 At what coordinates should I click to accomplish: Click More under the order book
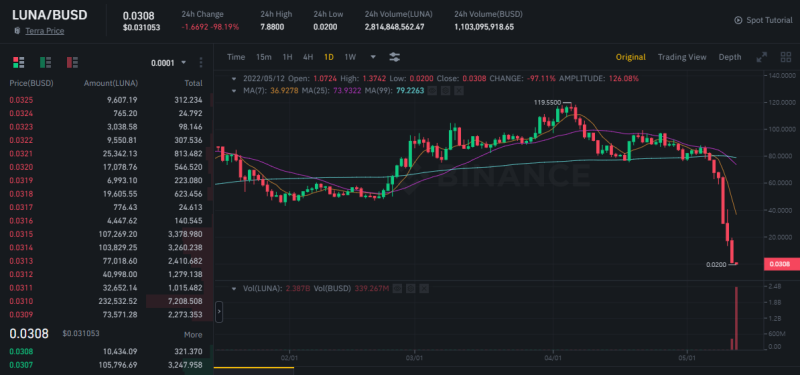click(x=193, y=335)
